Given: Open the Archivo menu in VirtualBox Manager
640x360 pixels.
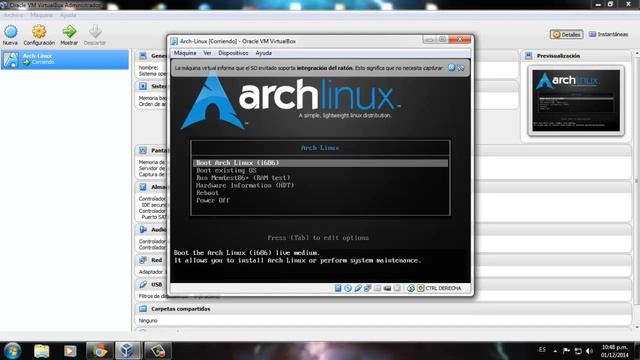Looking at the screenshot, I should 13,15.
